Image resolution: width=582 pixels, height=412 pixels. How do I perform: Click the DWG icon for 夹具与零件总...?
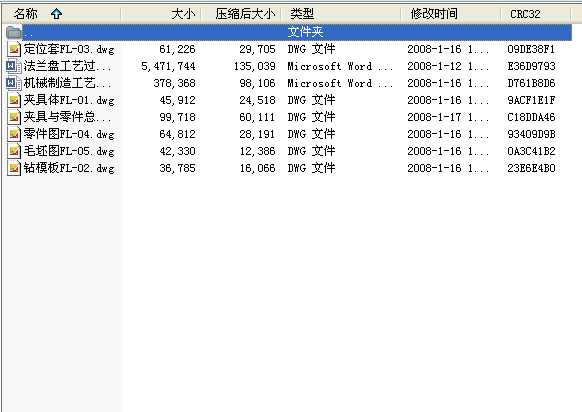coord(14,117)
